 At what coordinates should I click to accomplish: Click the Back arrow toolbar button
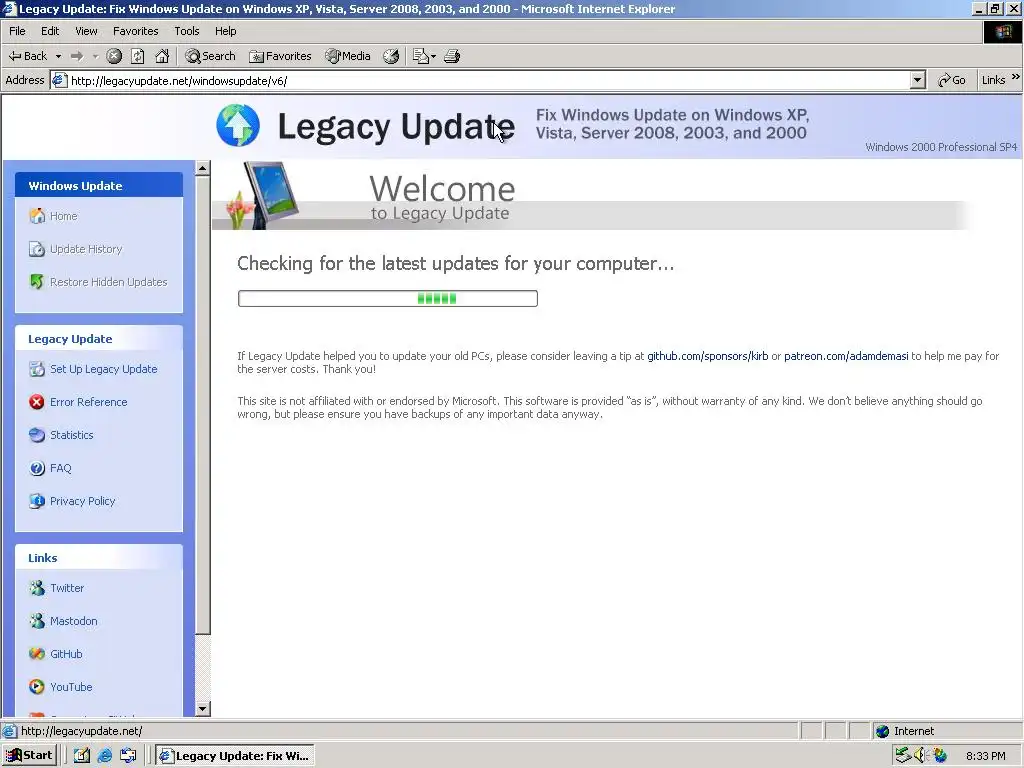pyautogui.click(x=27, y=56)
